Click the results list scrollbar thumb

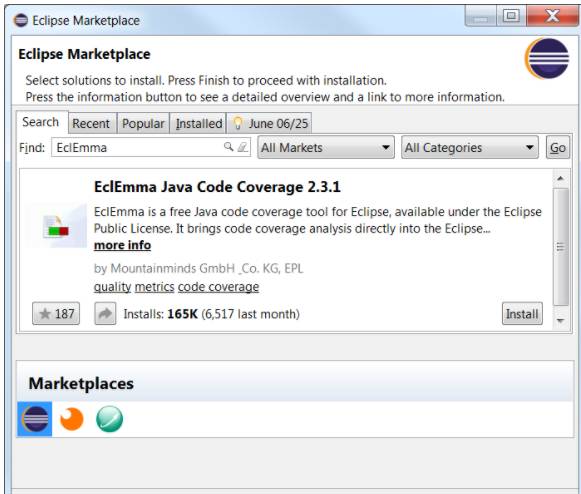561,247
